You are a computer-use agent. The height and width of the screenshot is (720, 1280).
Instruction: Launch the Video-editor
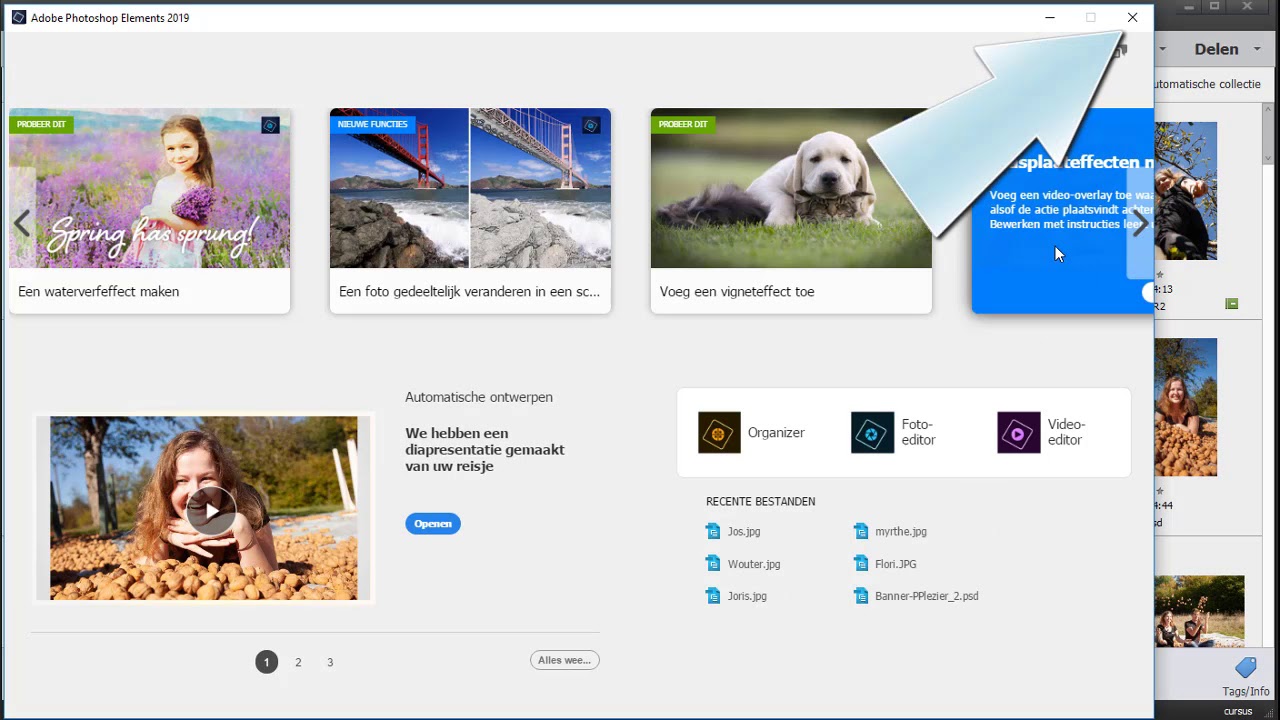[1041, 433]
